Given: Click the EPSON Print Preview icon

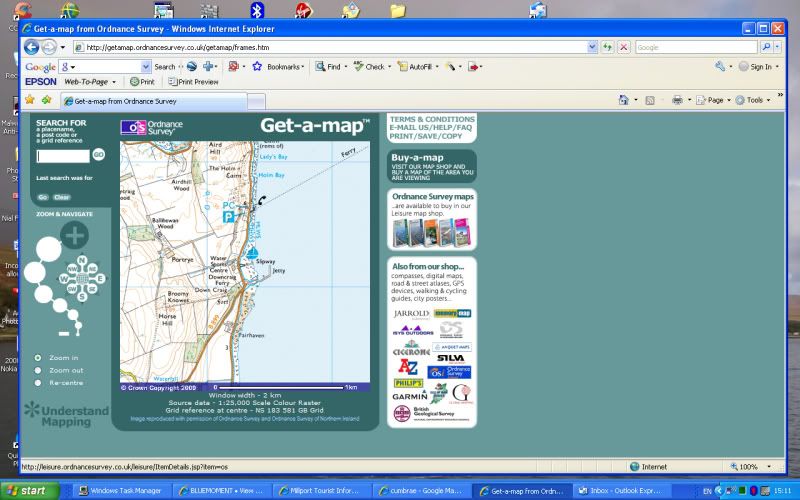Looking at the screenshot, I should pos(172,82).
